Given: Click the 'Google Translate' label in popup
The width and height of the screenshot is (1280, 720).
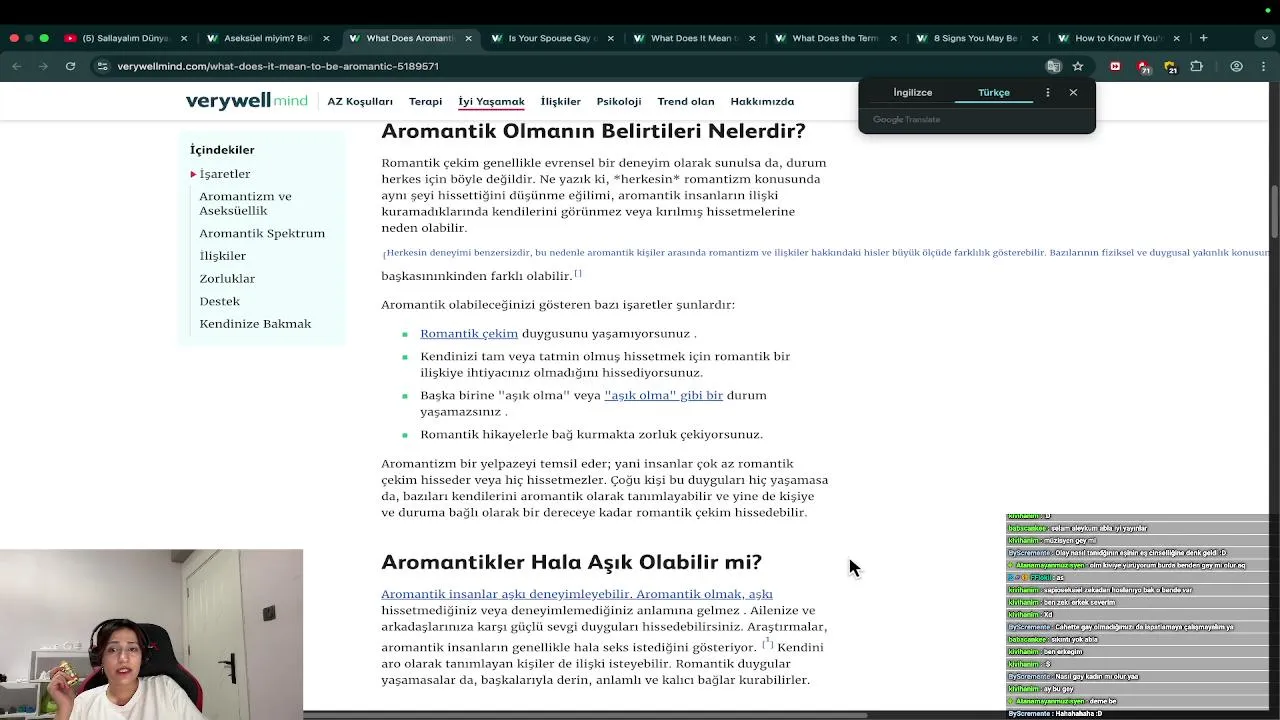Looking at the screenshot, I should coord(906,120).
